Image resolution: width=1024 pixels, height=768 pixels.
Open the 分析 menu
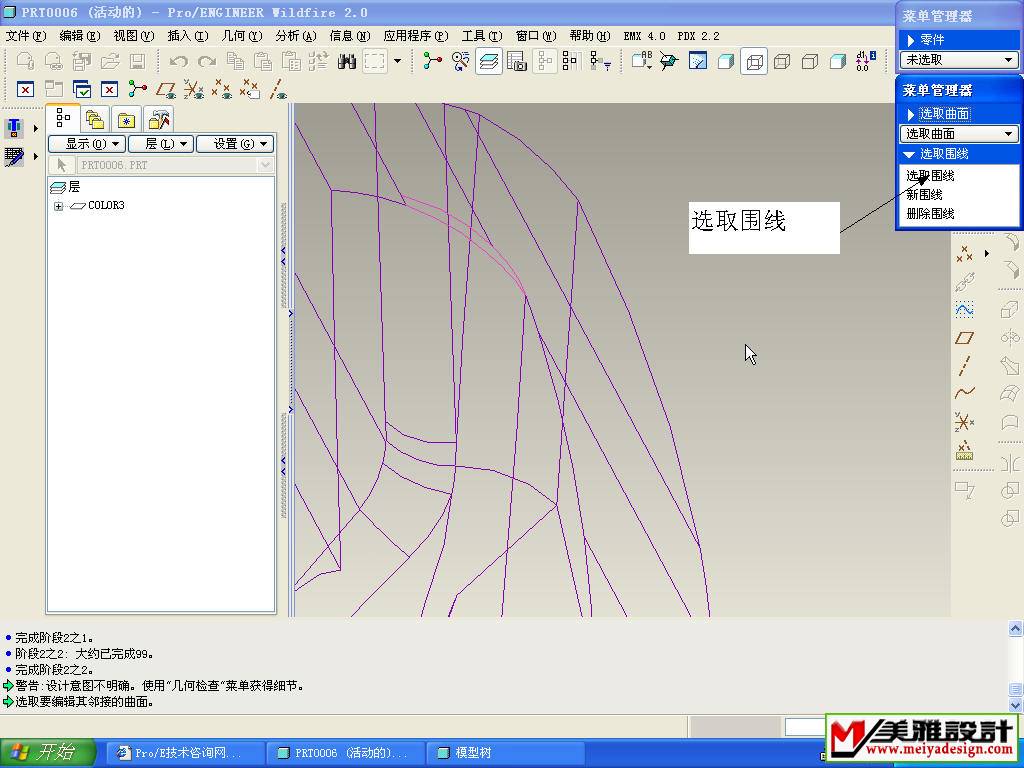296,36
